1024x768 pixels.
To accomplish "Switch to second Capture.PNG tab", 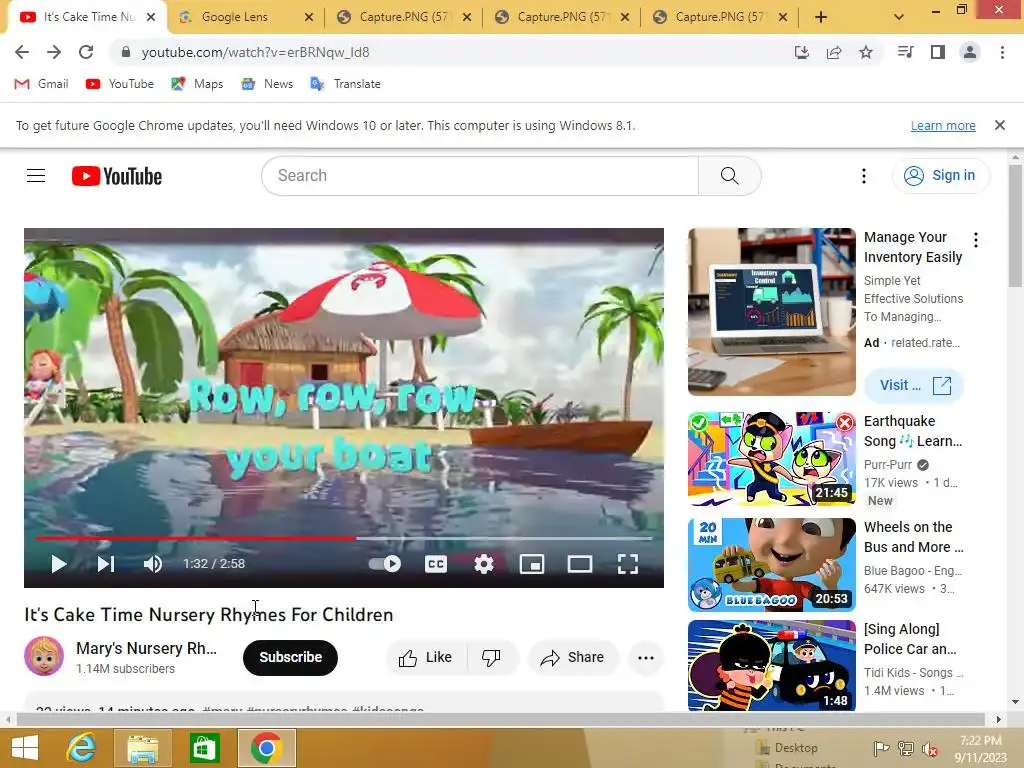I will pyautogui.click(x=562, y=17).
